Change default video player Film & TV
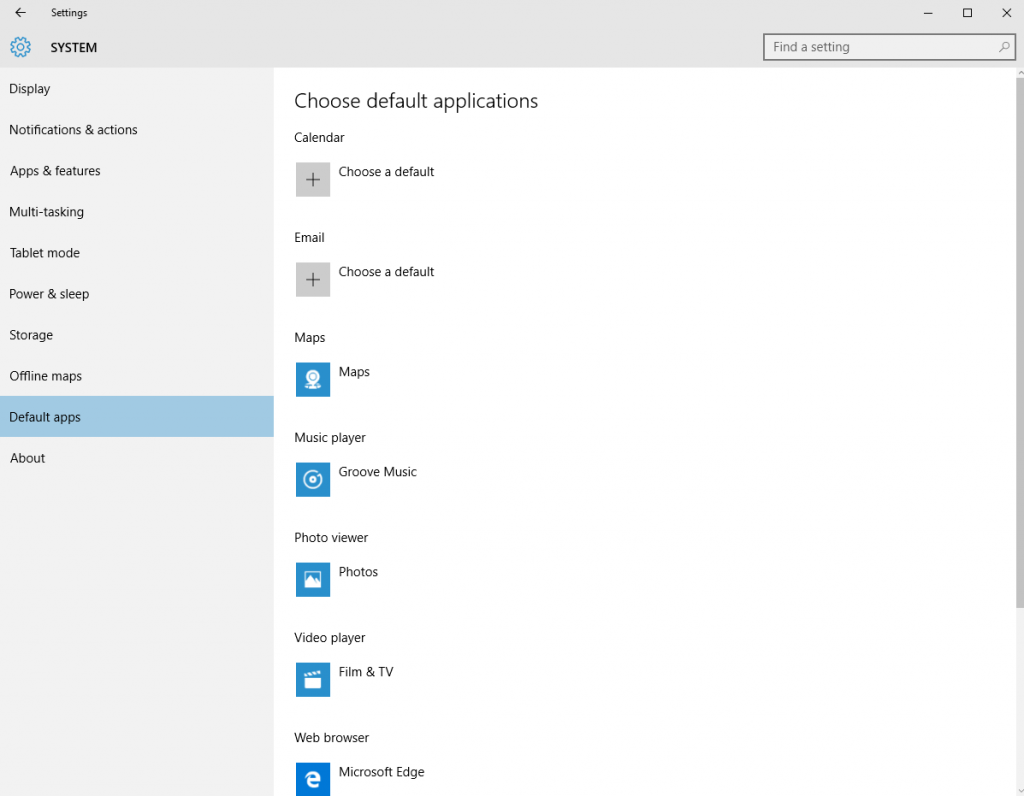Screen dimensions: 1024x796 [366, 672]
